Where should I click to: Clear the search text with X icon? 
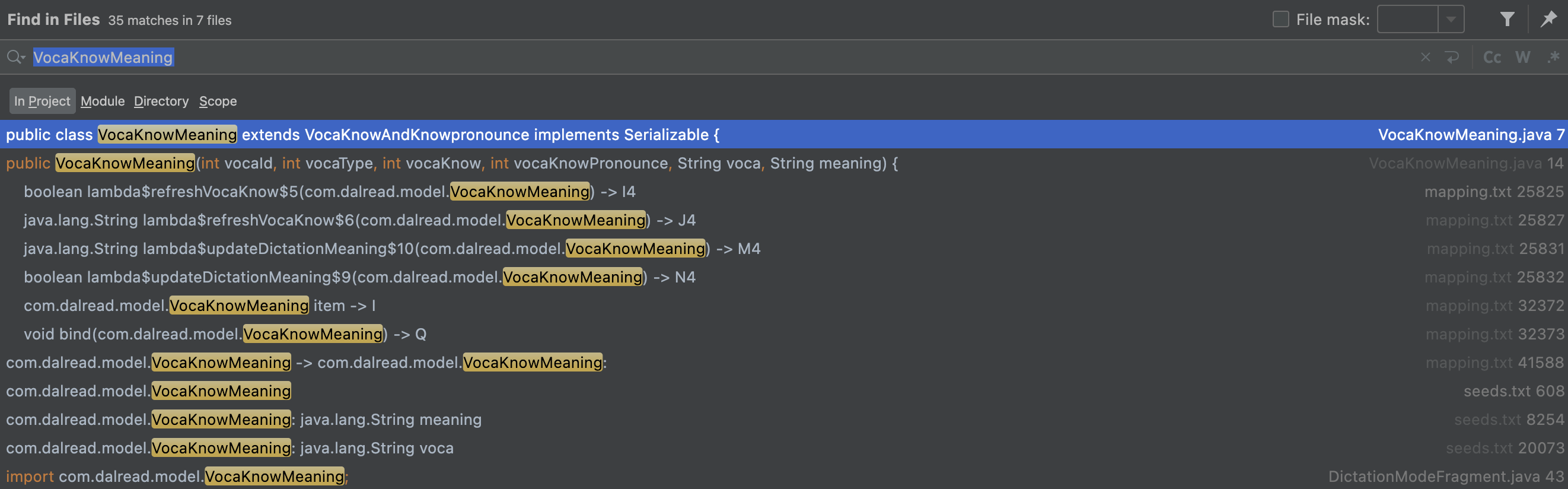pyautogui.click(x=1425, y=57)
